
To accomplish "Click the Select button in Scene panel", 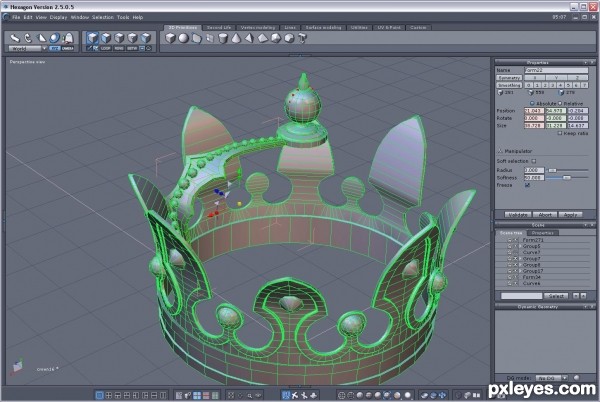I will pos(556,296).
